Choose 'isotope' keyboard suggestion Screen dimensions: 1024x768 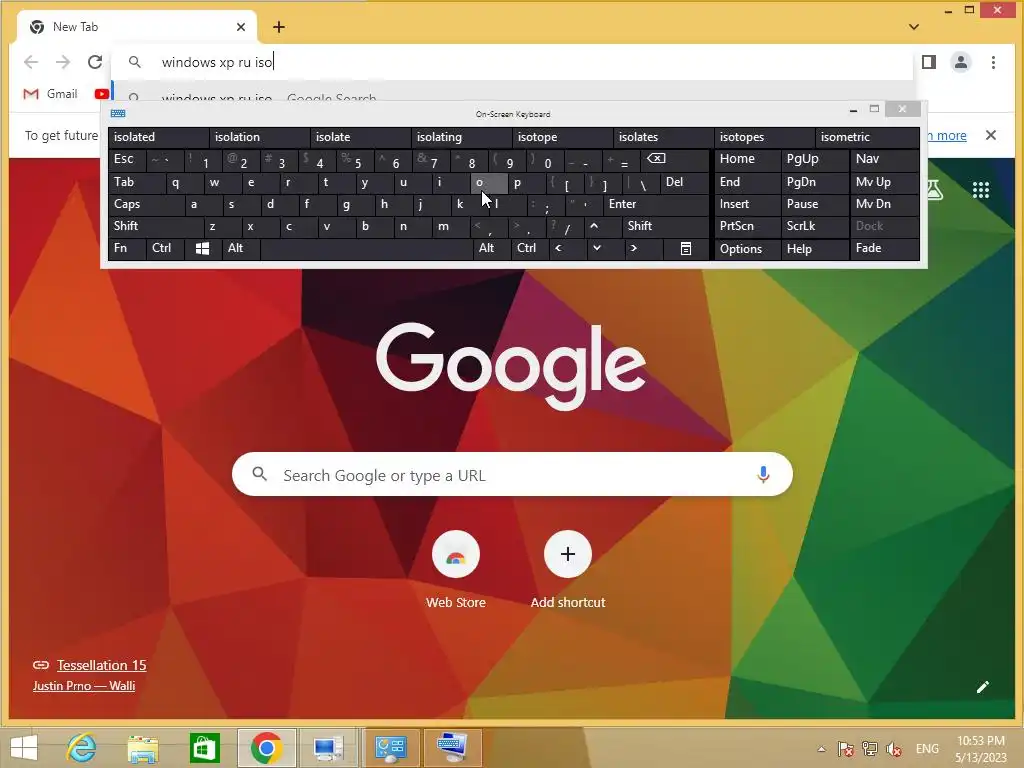[x=562, y=137]
